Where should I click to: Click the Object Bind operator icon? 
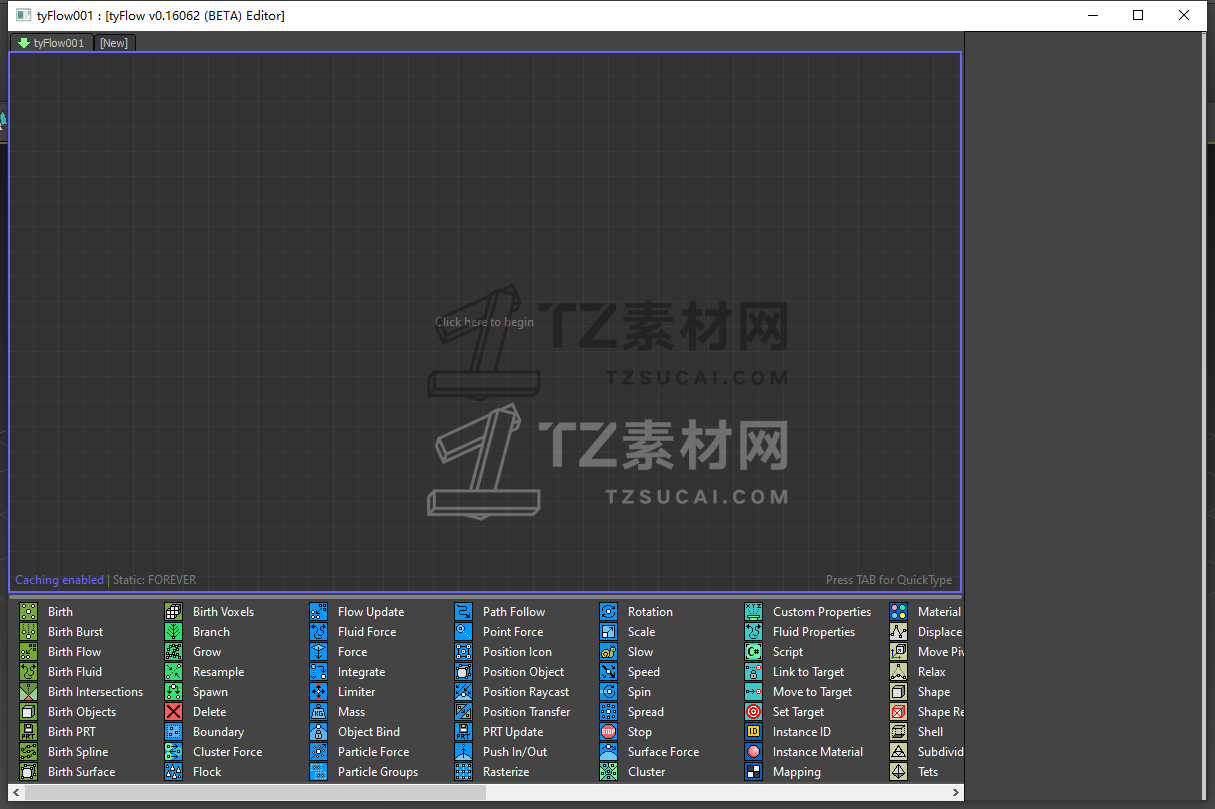[x=318, y=731]
